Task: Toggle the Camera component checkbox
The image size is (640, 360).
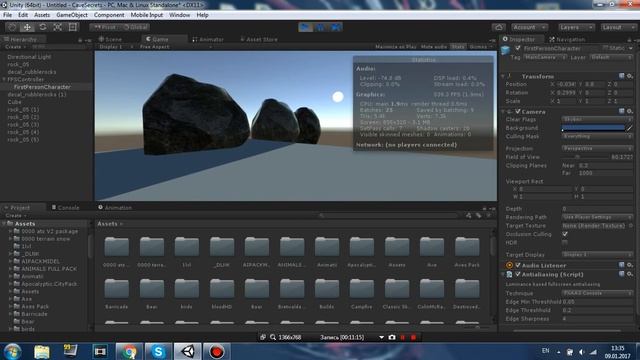Action: click(x=518, y=111)
